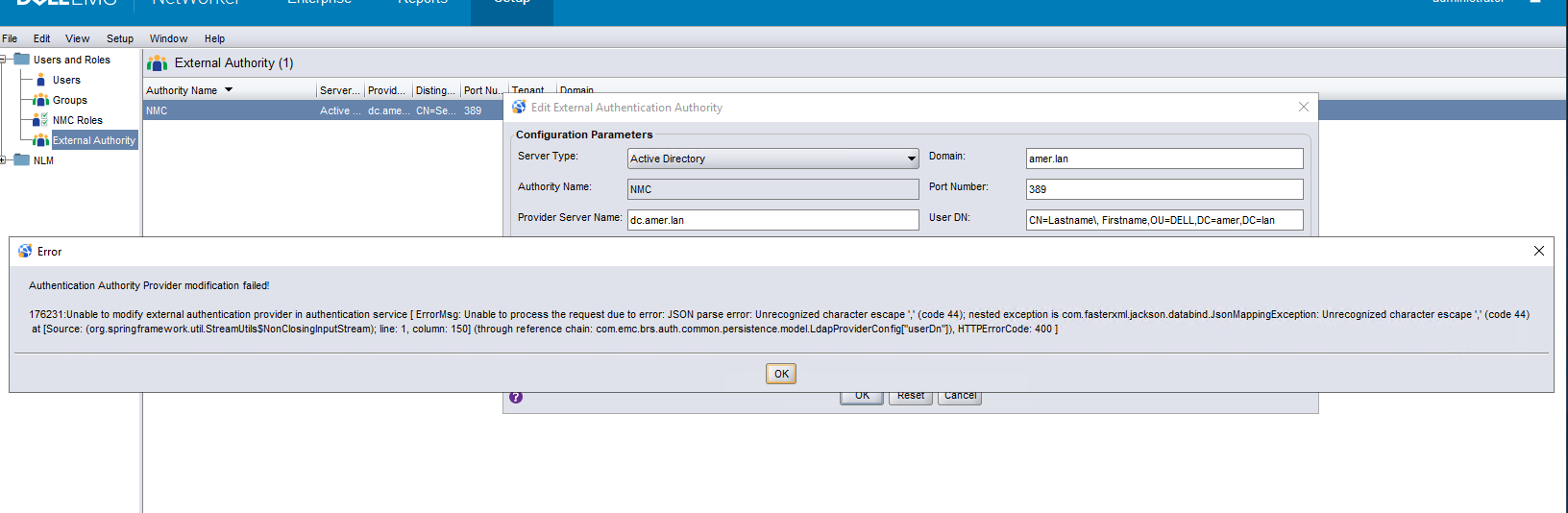Click the Groups icon in the sidebar

(40, 100)
